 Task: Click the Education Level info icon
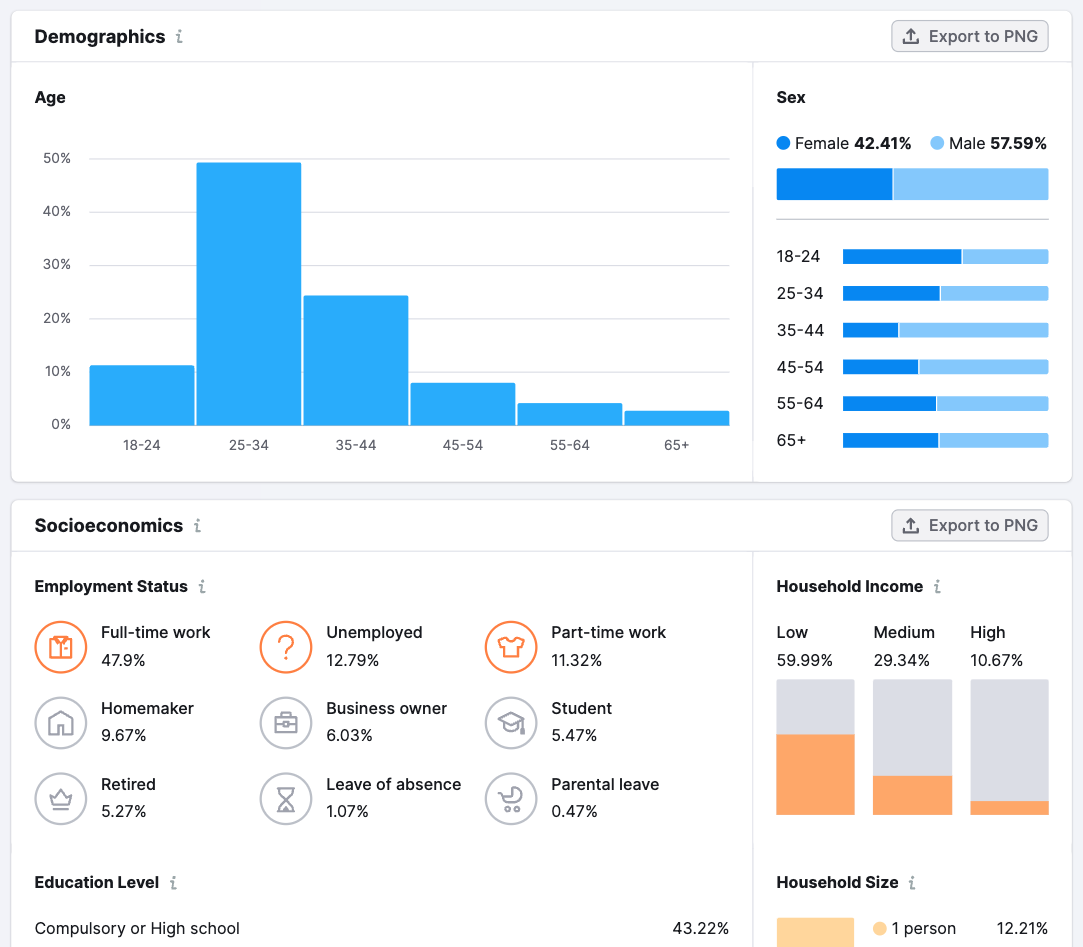pos(173,883)
